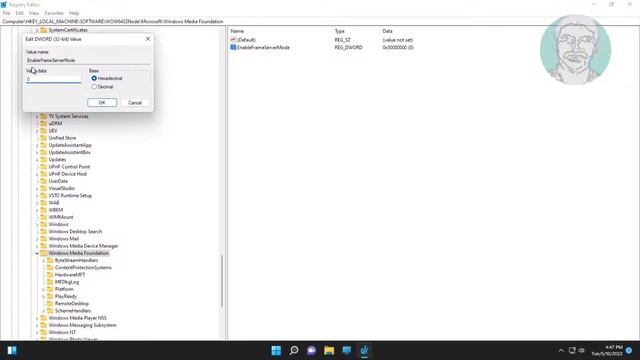640x360 pixels.
Task: Select the RemoteDesktop folder icon
Action: [x=50, y=303]
